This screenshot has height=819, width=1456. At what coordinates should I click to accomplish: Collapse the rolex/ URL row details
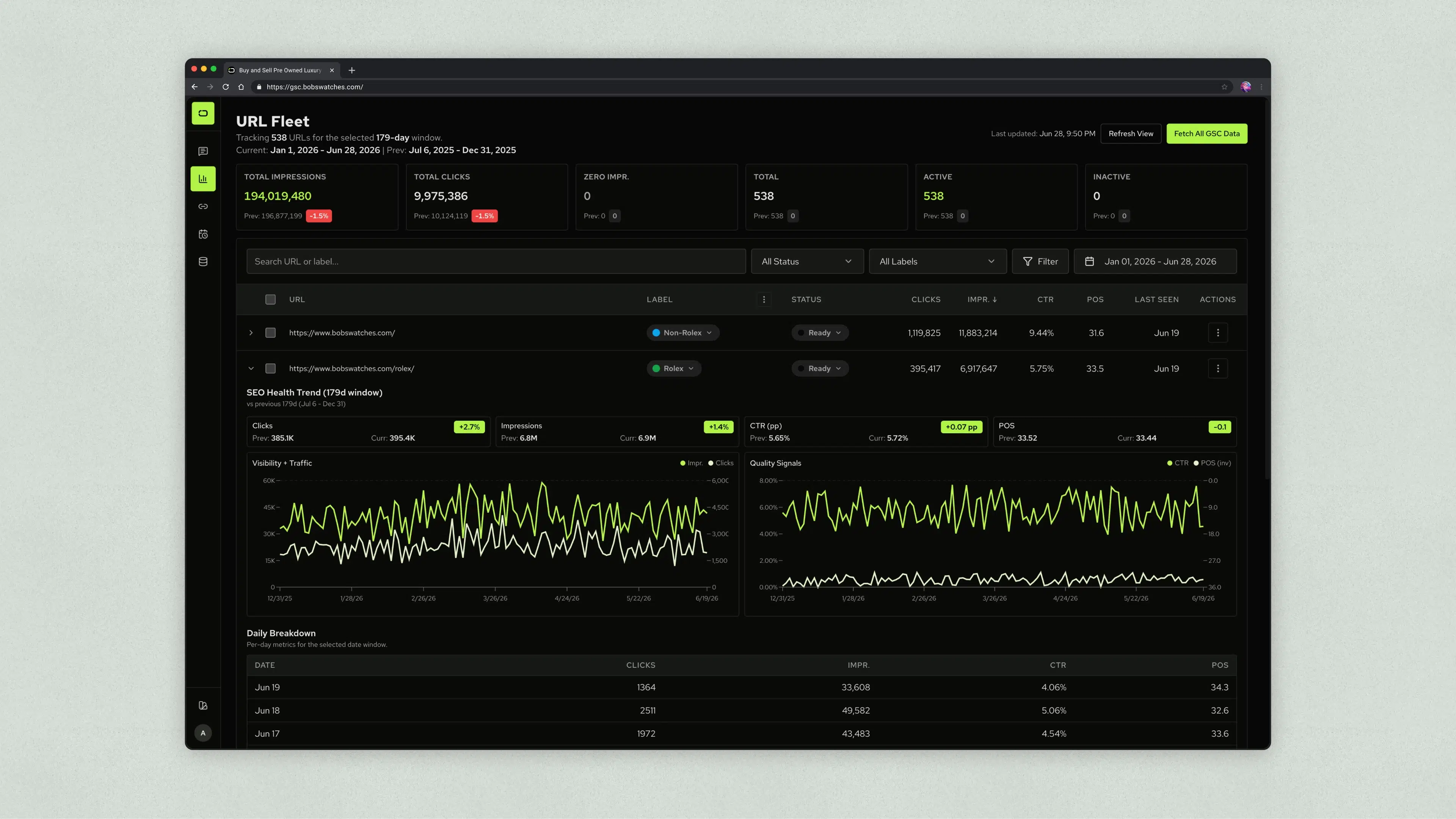[x=251, y=368]
